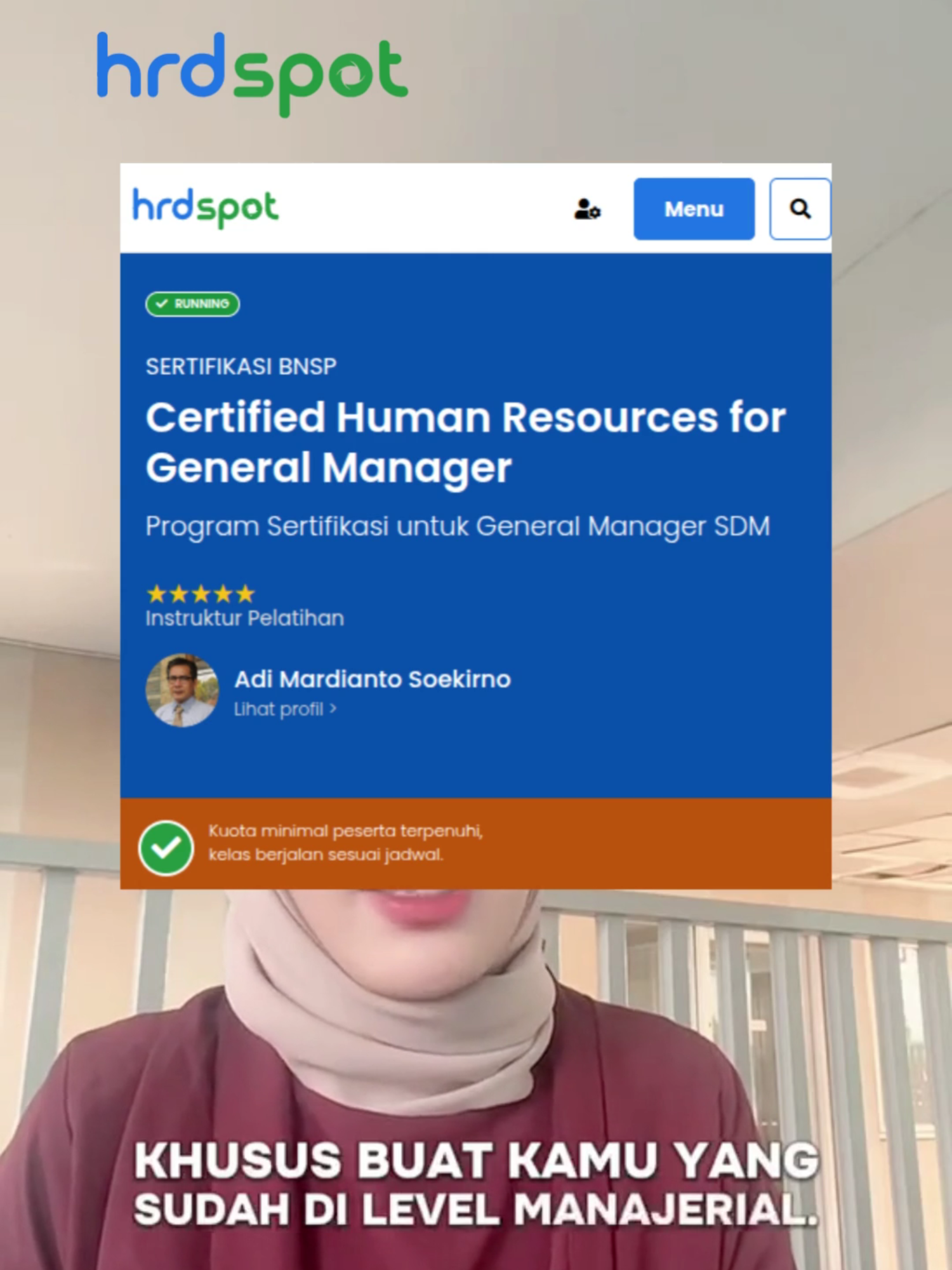This screenshot has width=952, height=1270.
Task: Open the blue Menu button
Action: pos(694,209)
